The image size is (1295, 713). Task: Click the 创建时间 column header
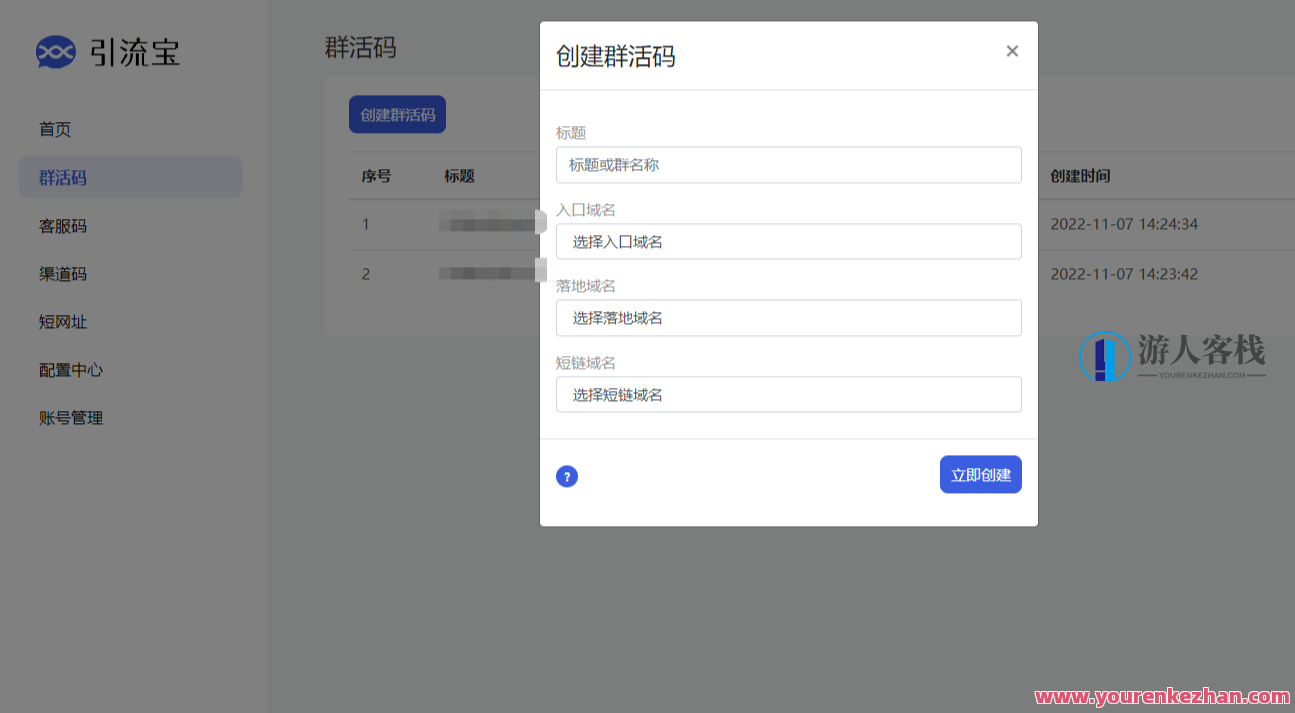[1080, 176]
